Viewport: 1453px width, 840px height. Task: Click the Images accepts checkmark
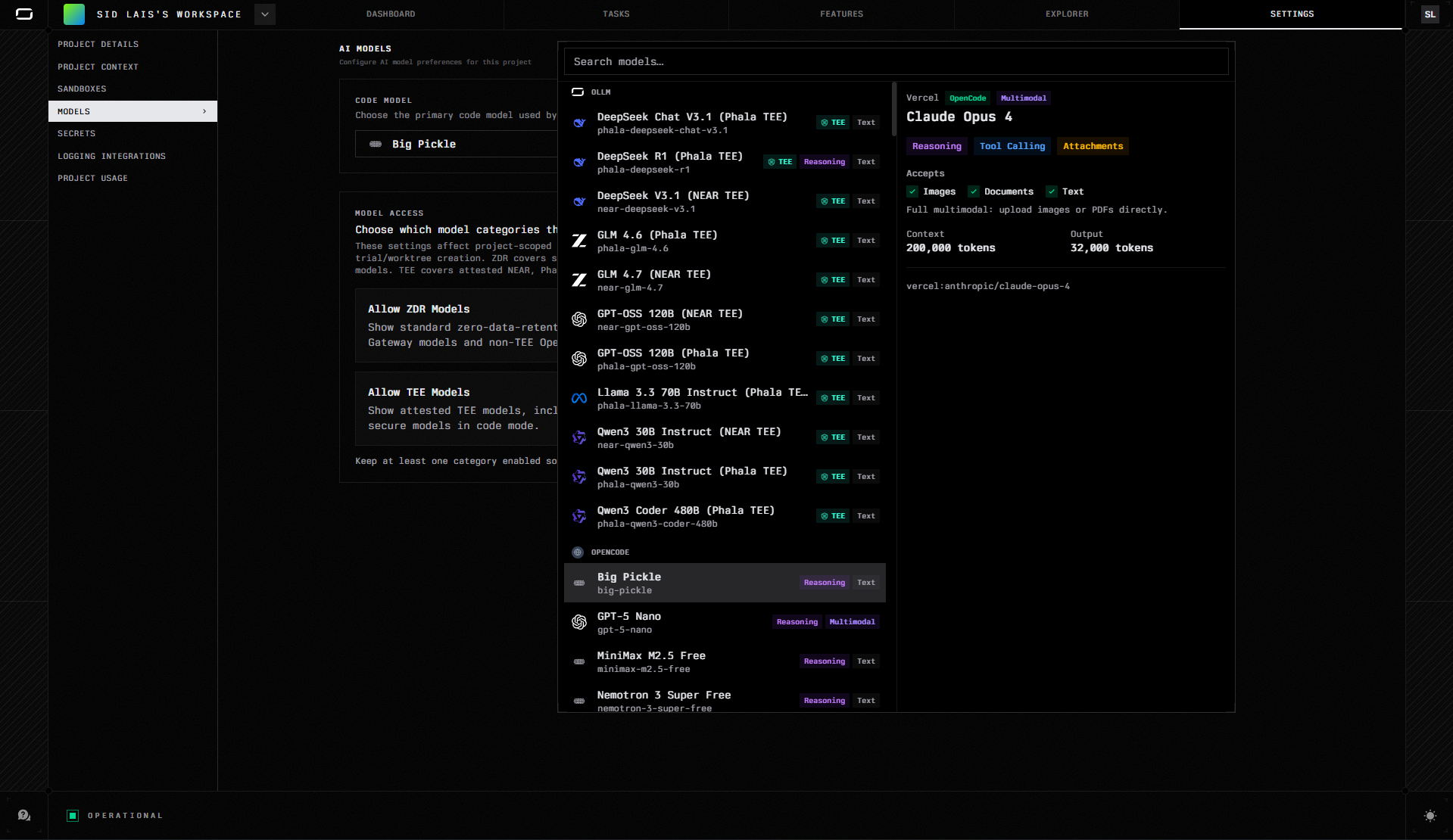[x=912, y=191]
